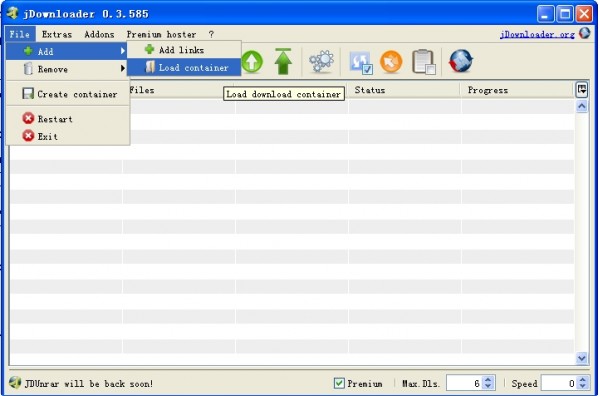This screenshot has height=396, width=600.
Task: Click the 'JDUnrar will be back soon!' text
Action: click(x=89, y=383)
